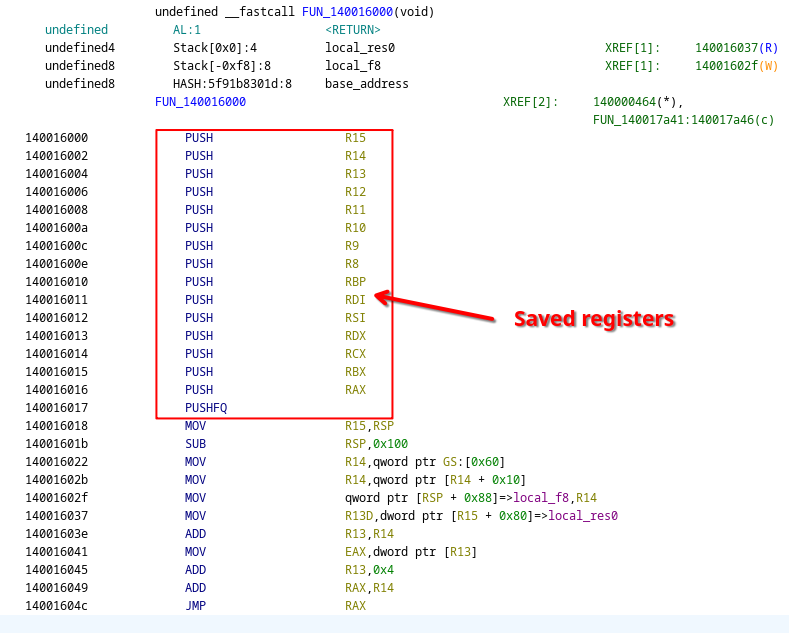Image resolution: width=789 pixels, height=633 pixels.
Task: Select RAX operand of PUSH at 140016016
Action: (355, 390)
